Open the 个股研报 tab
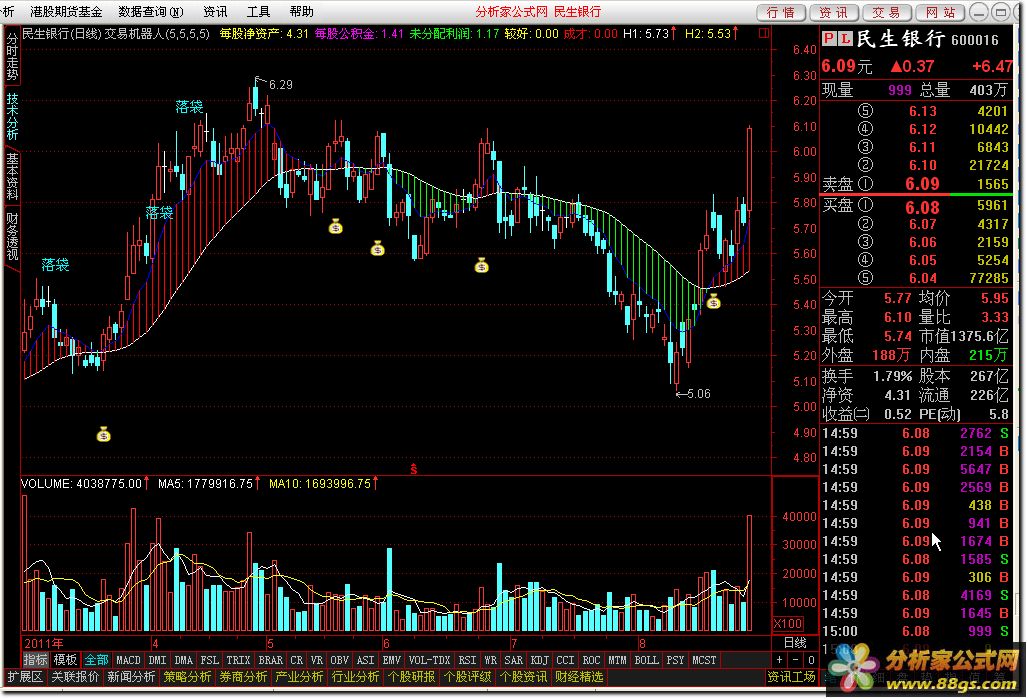This screenshot has width=1028, height=699. coord(411,677)
